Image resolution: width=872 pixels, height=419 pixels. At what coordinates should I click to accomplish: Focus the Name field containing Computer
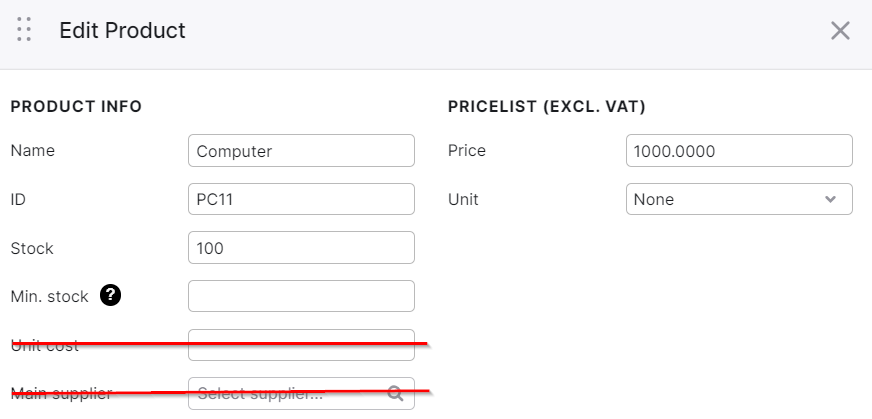301,151
